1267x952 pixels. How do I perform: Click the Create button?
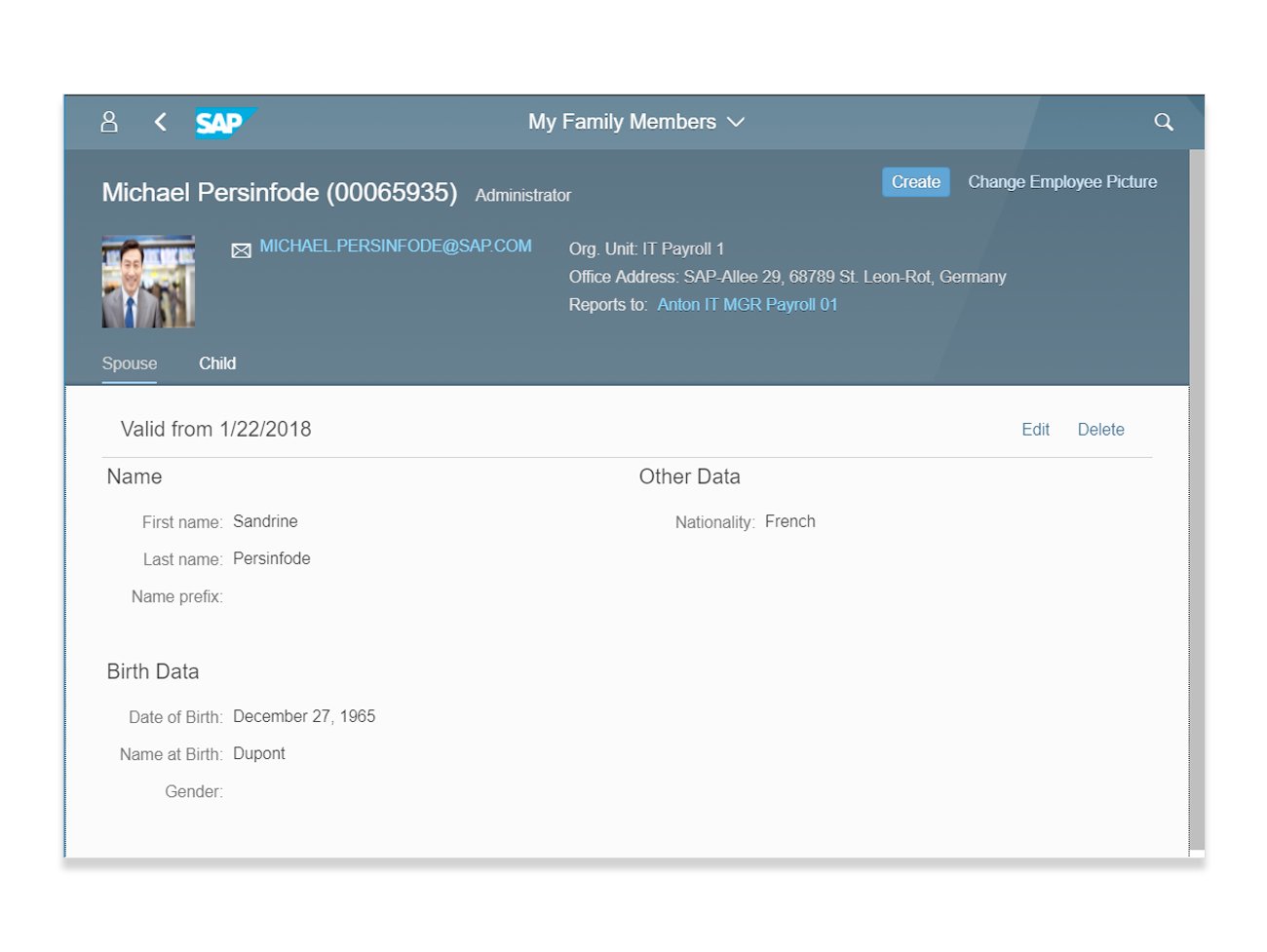coord(916,182)
